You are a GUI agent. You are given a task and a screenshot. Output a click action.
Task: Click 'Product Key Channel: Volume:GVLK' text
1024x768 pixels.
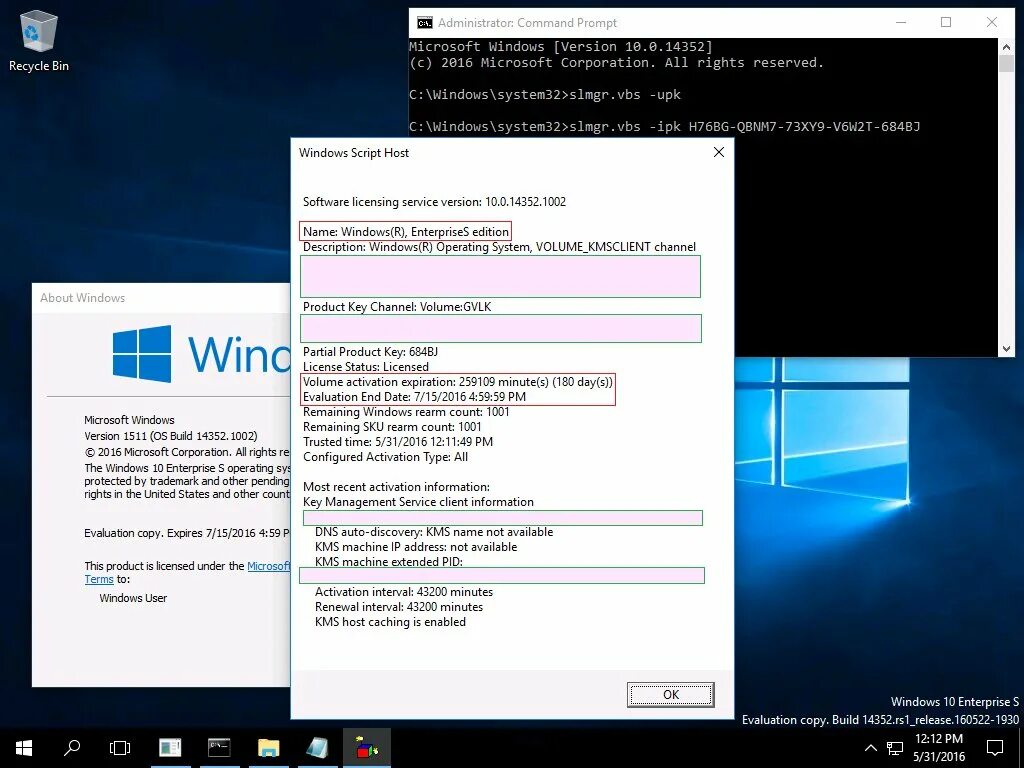click(397, 307)
